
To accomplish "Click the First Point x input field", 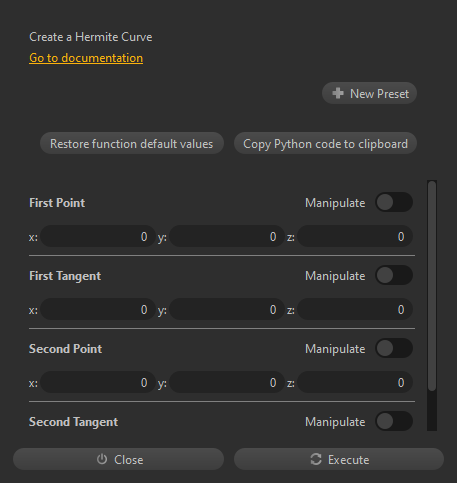I will click(98, 236).
